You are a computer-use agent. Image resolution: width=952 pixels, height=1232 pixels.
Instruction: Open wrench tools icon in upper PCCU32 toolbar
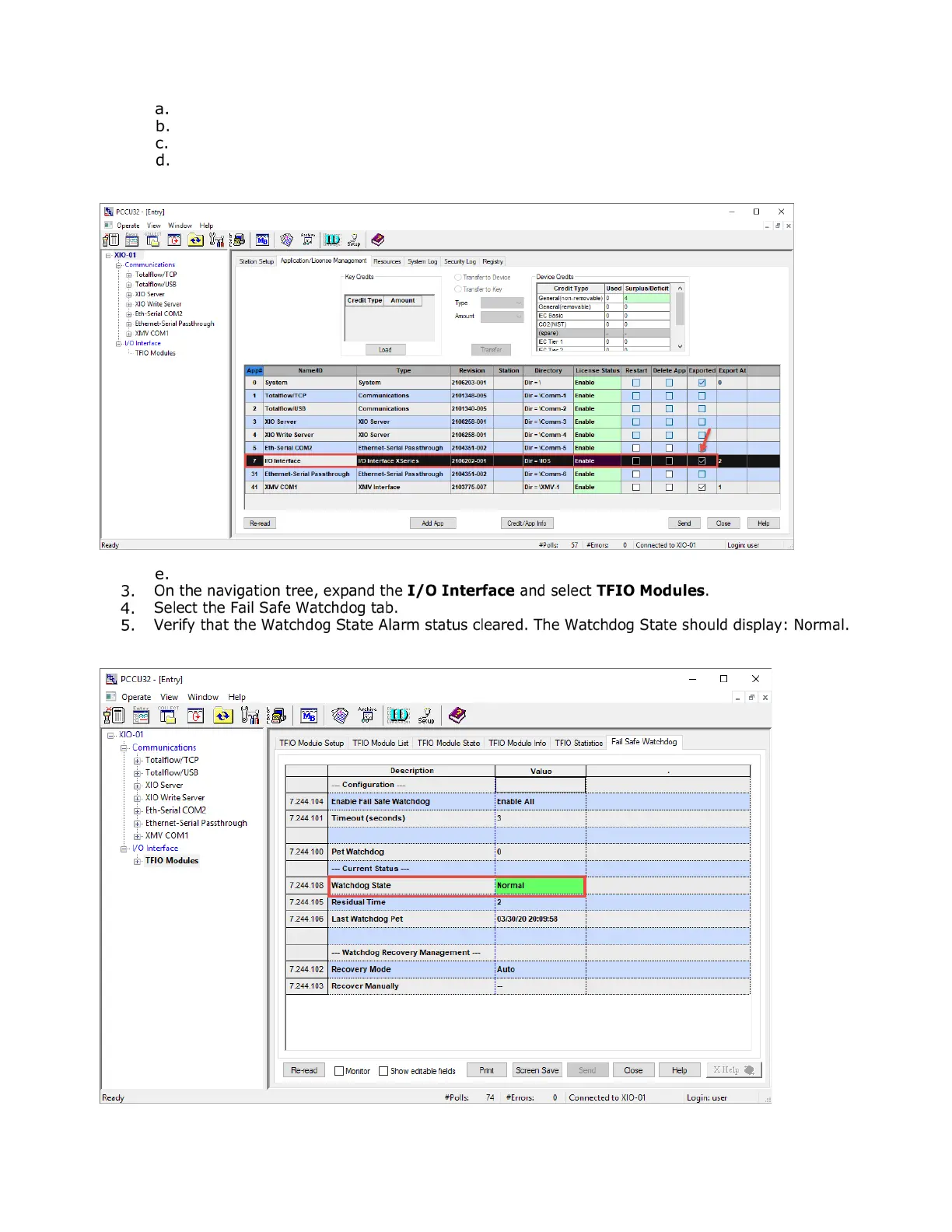(216, 240)
